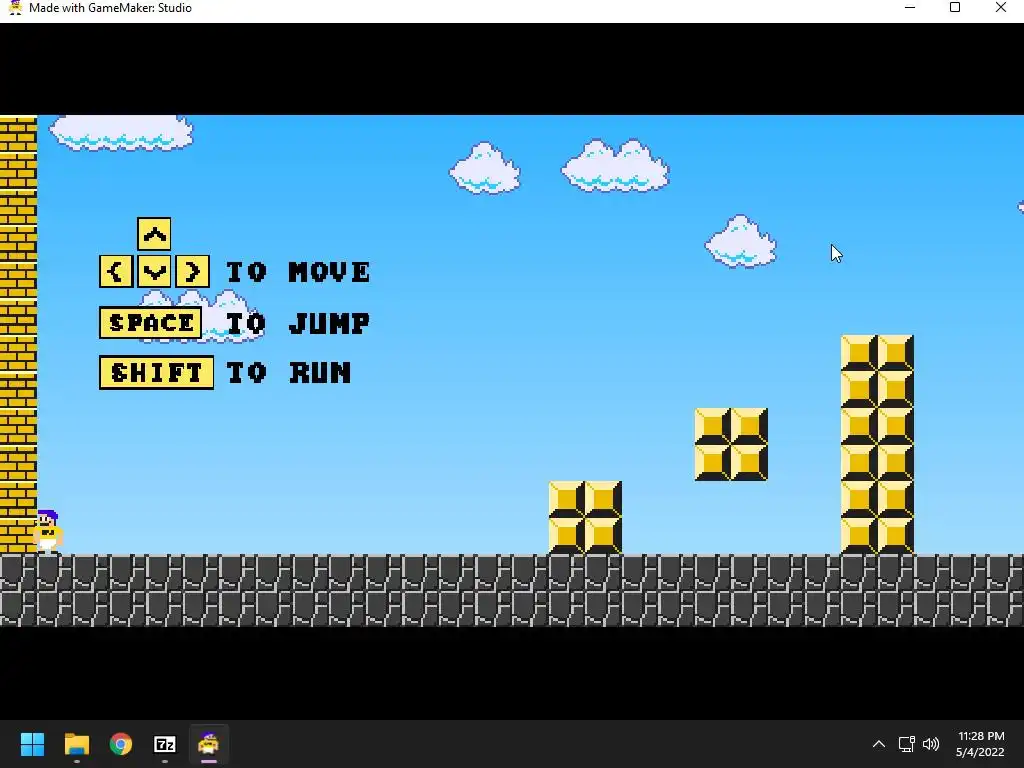Click the SHIFT key graphic
This screenshot has width=1024, height=768.
[157, 372]
